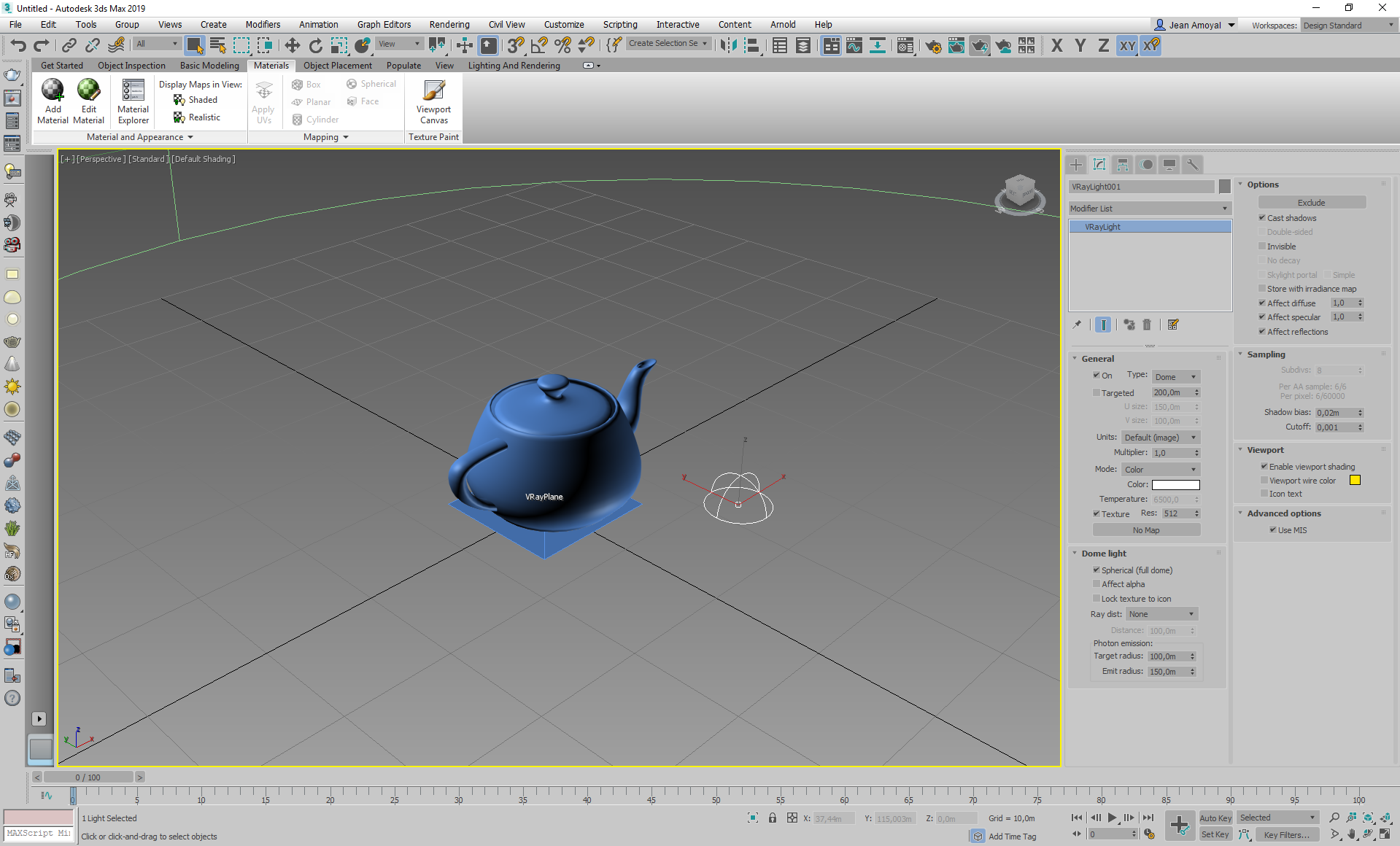The height and width of the screenshot is (846, 1400).
Task: Click the Pin Stack icon
Action: 1077,325
